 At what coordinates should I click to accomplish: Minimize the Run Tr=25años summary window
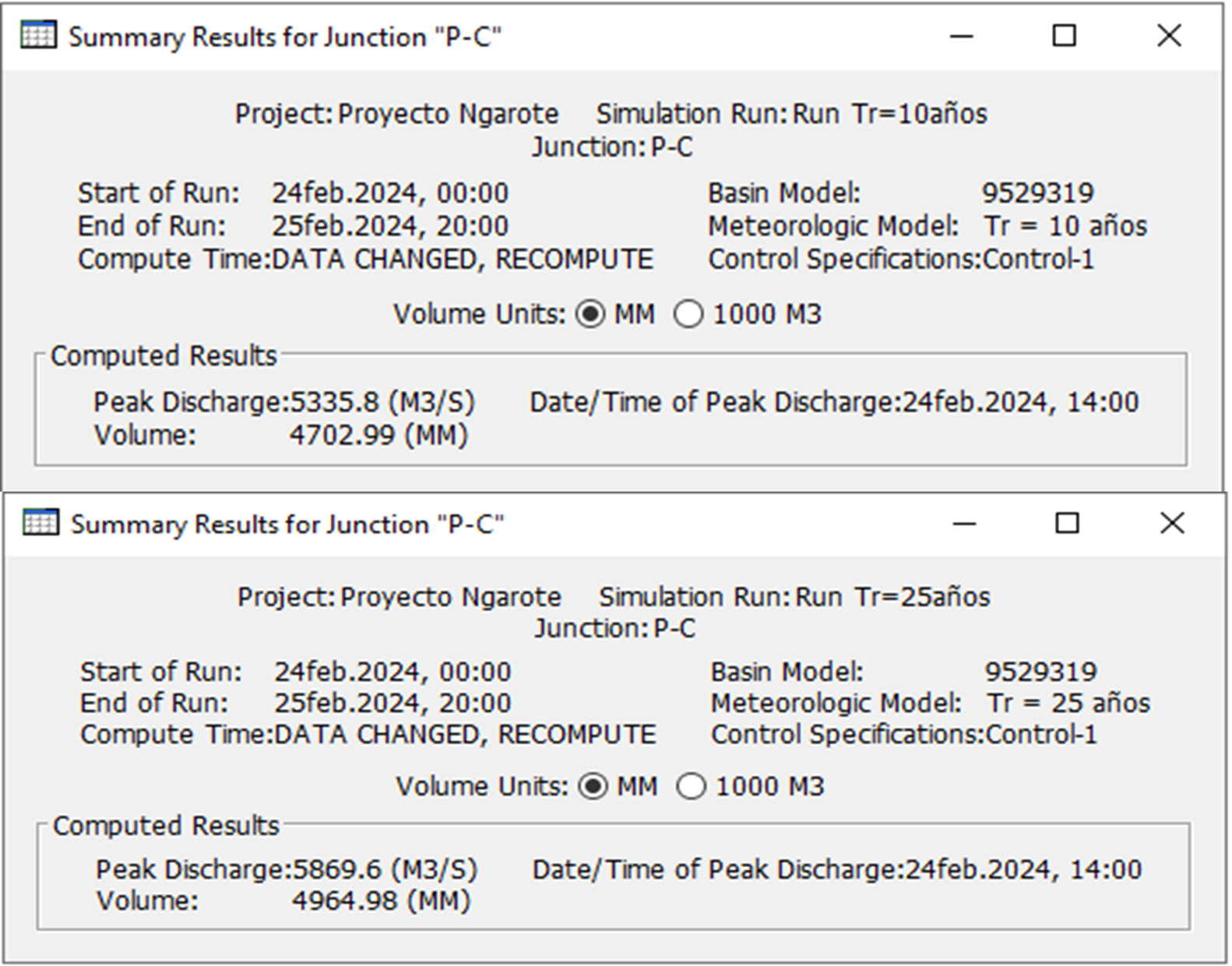pyautogui.click(x=964, y=524)
